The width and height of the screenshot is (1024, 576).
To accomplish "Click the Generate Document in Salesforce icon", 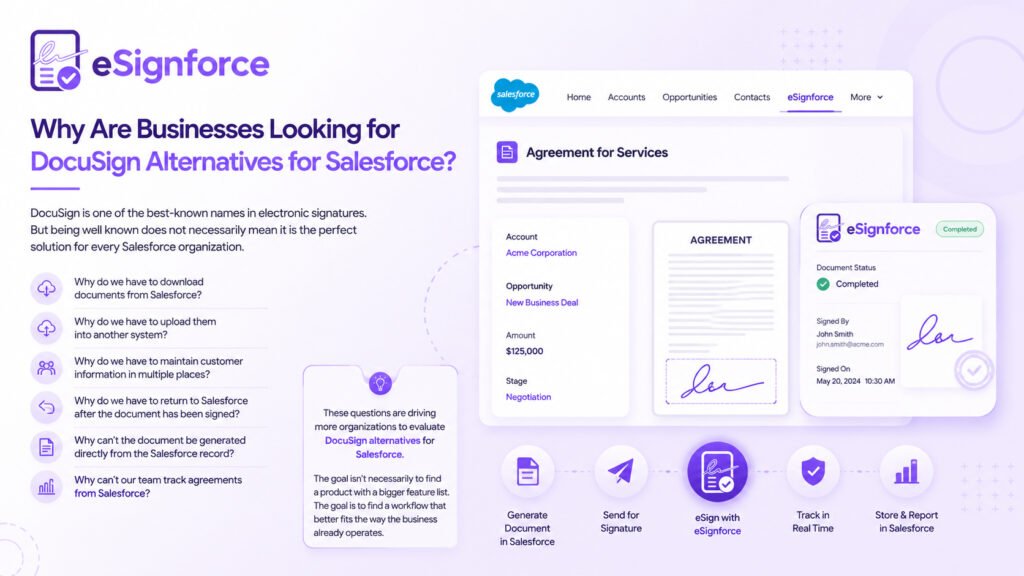I will [x=528, y=471].
